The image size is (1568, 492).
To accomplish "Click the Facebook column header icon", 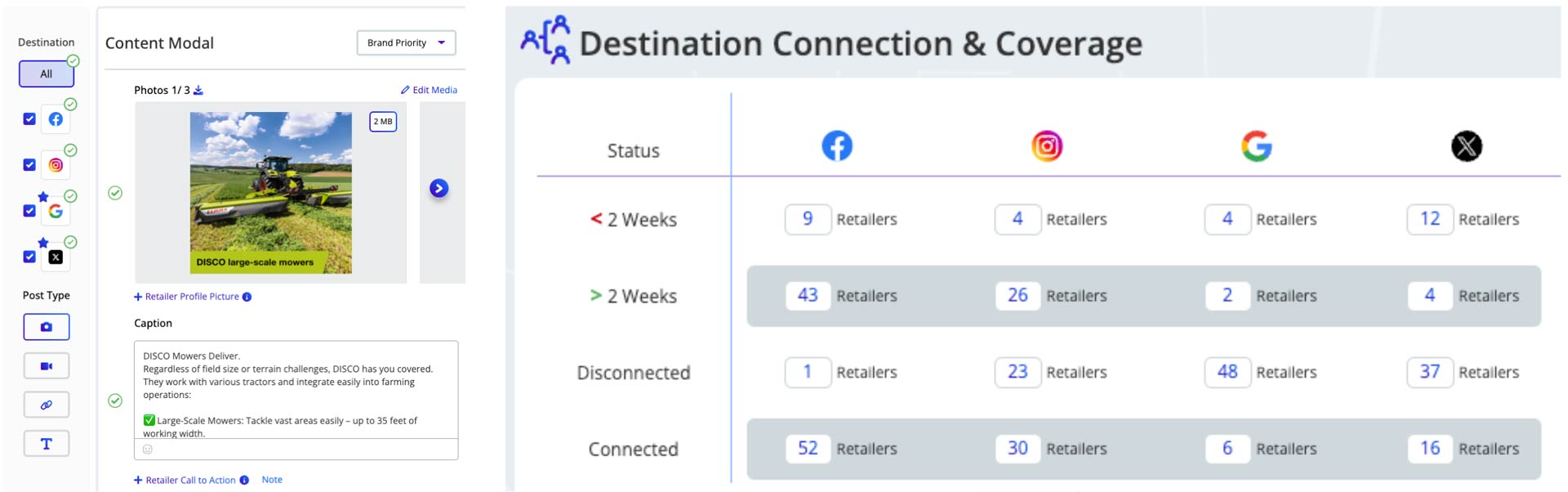I will 837,146.
